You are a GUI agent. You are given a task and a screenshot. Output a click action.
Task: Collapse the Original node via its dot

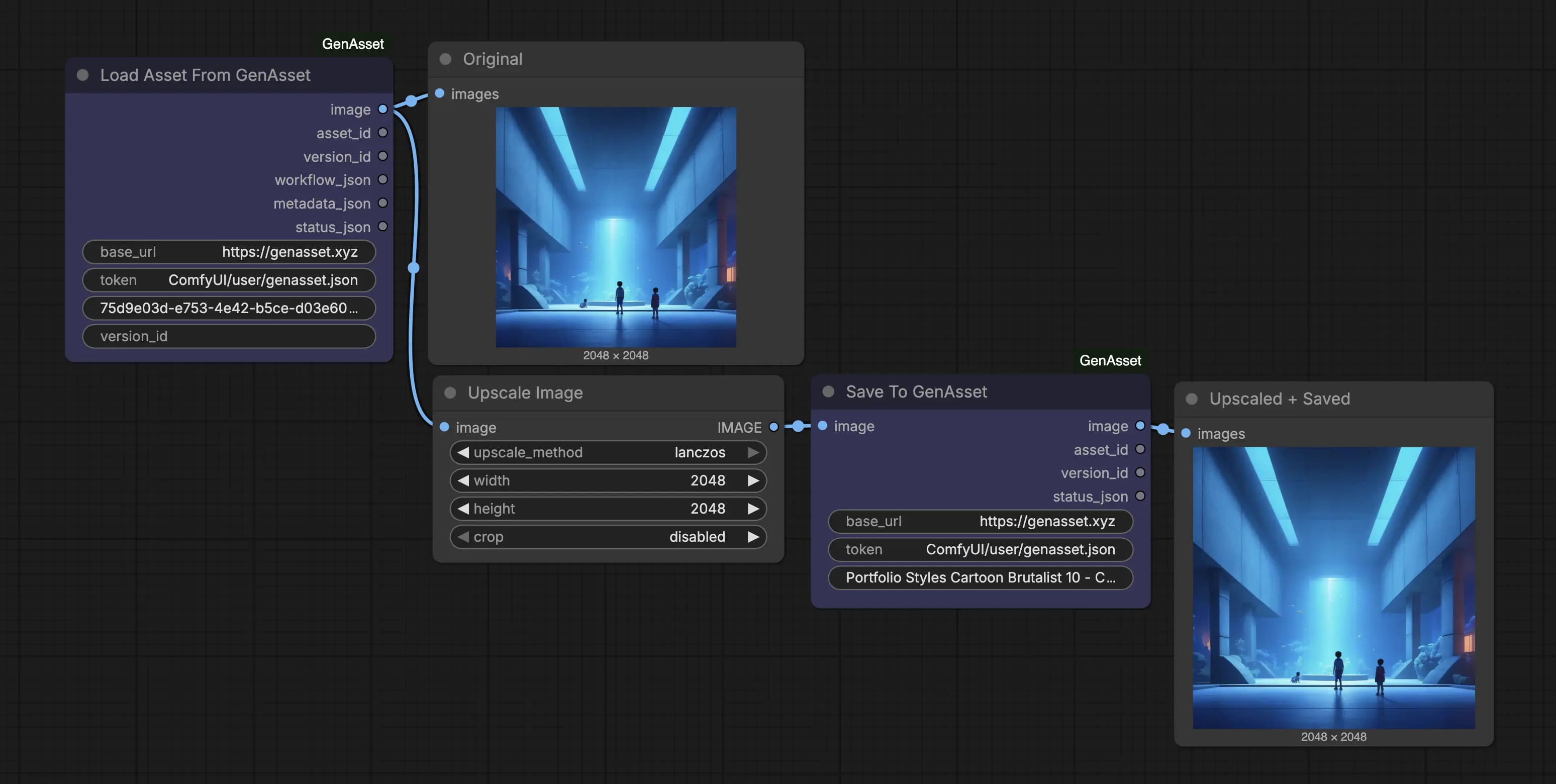tap(445, 59)
